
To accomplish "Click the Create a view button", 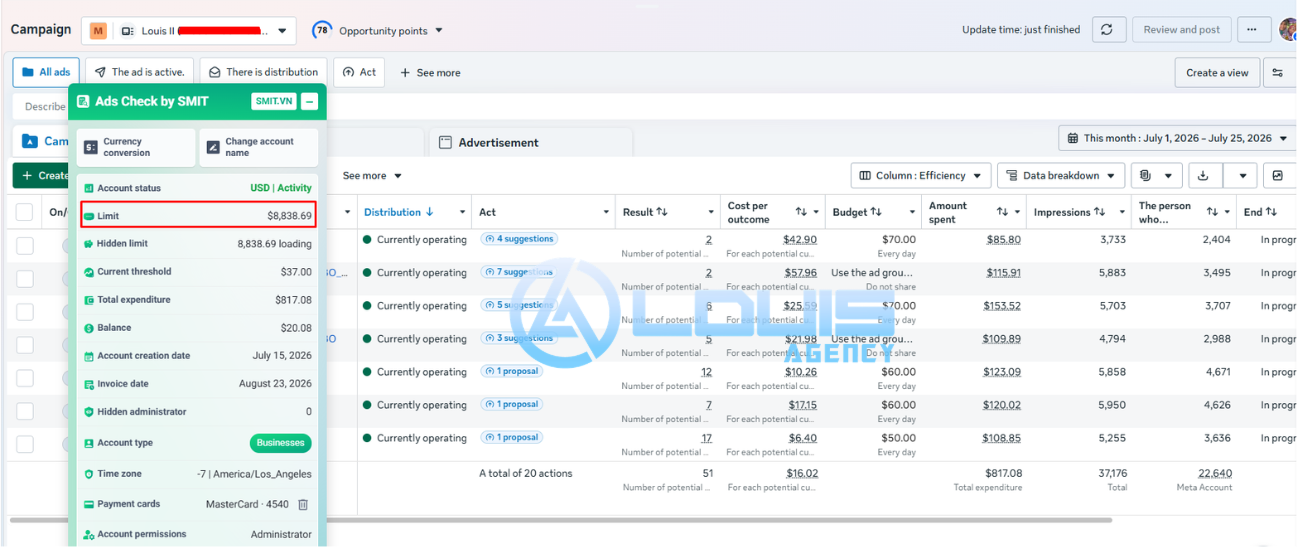I will click(1217, 73).
